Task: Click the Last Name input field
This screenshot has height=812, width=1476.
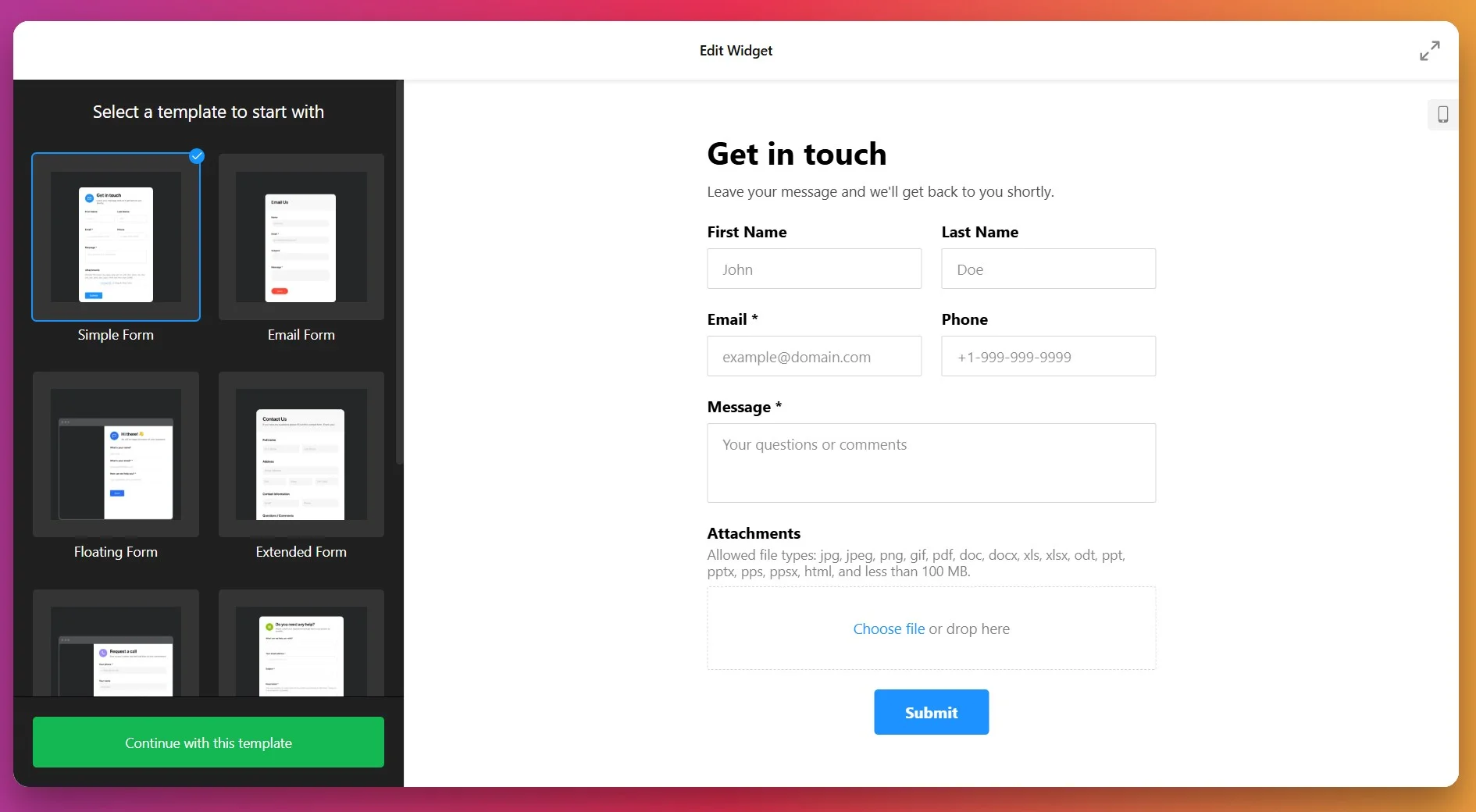Action: point(1049,269)
